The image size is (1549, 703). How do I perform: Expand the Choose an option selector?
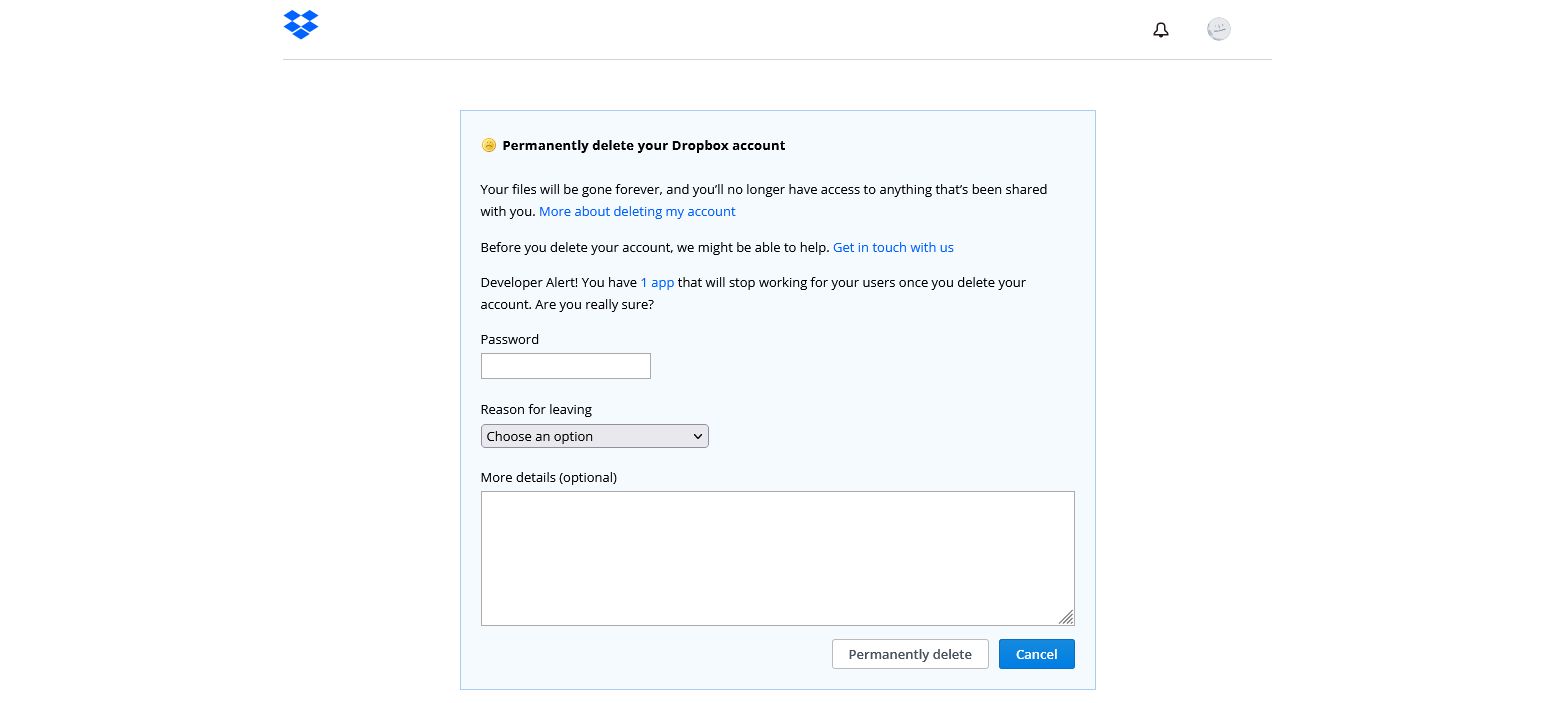tap(594, 436)
